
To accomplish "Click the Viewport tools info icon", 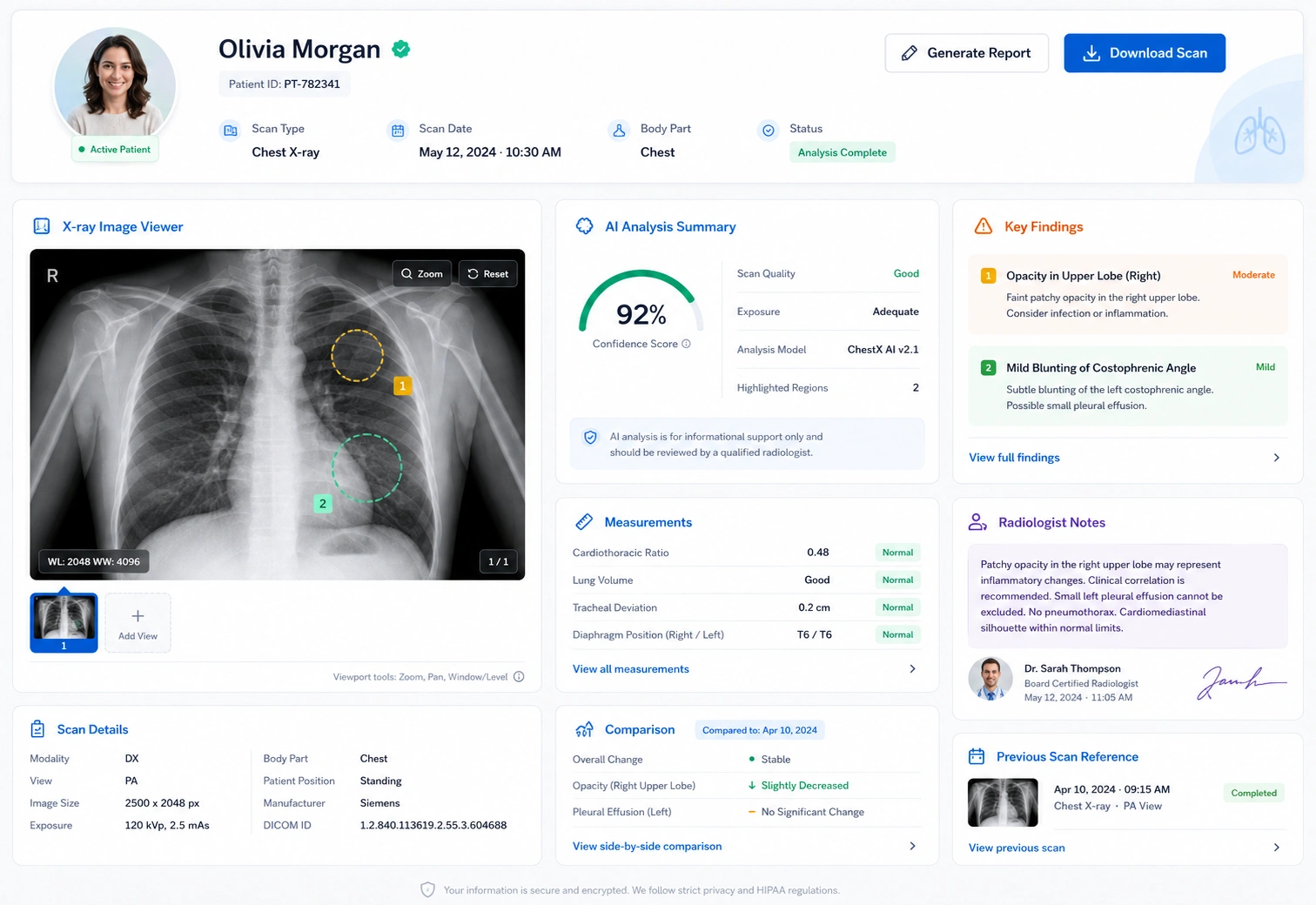I will [x=519, y=677].
